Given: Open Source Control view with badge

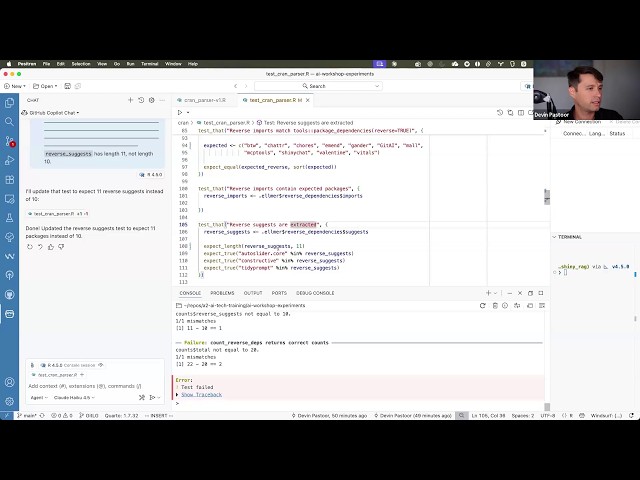Looking at the screenshot, I should pos(9,141).
